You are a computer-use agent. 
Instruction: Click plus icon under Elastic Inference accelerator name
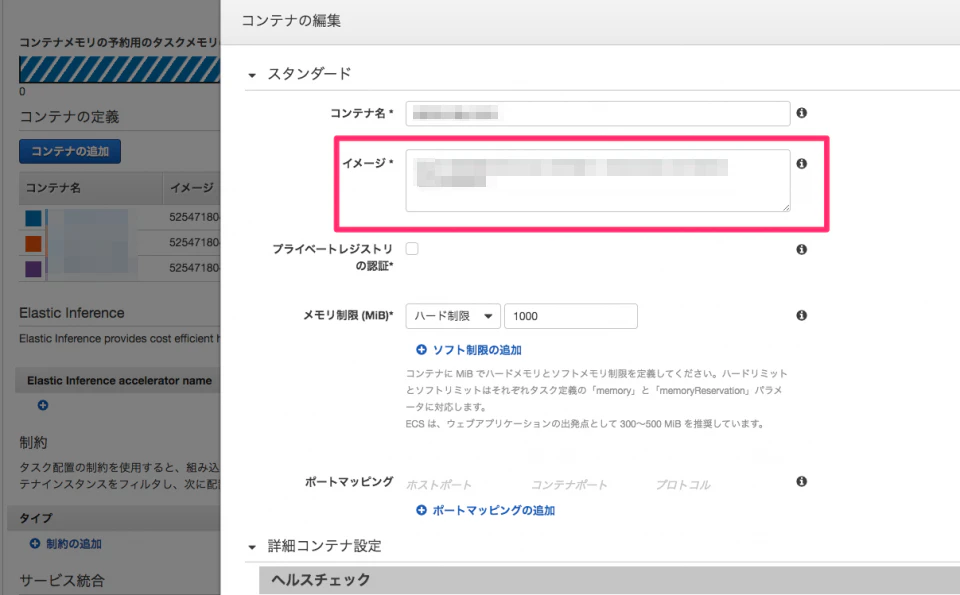click(42, 405)
